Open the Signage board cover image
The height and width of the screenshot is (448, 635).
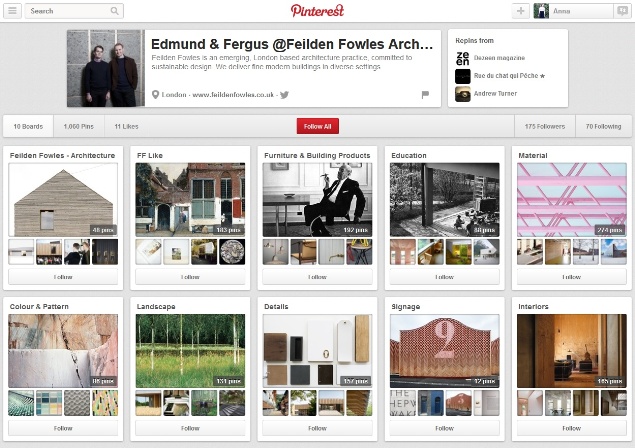(x=444, y=351)
